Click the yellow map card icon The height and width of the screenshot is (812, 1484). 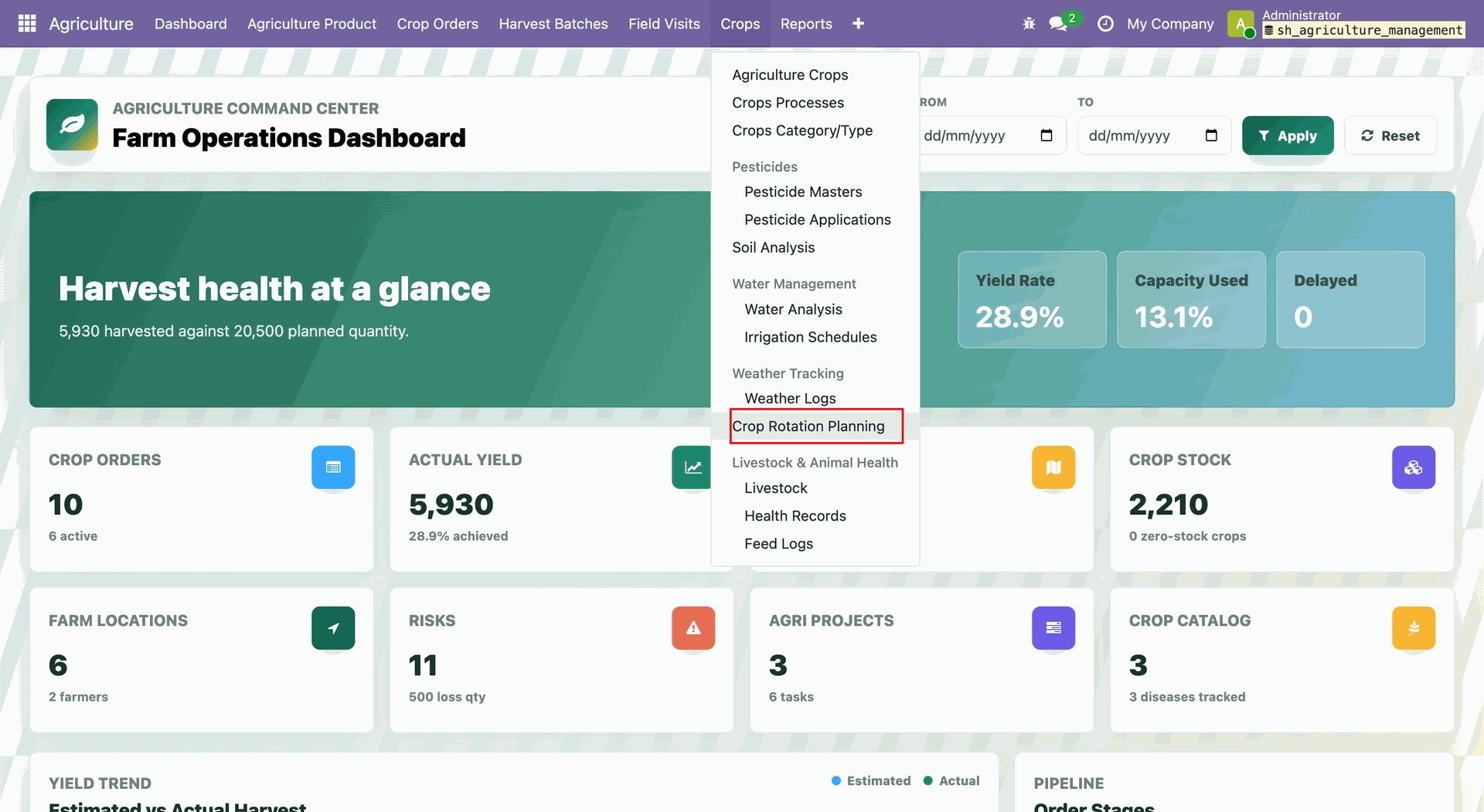point(1053,467)
